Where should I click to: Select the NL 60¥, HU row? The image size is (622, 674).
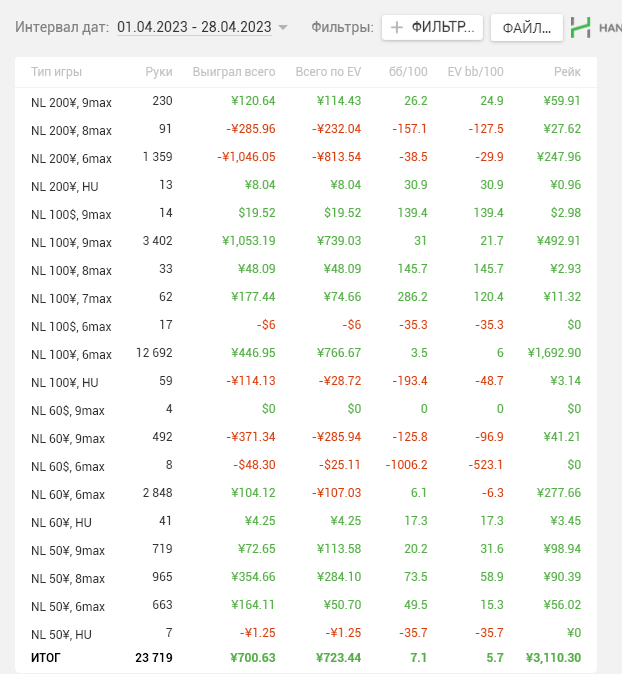click(x=306, y=521)
